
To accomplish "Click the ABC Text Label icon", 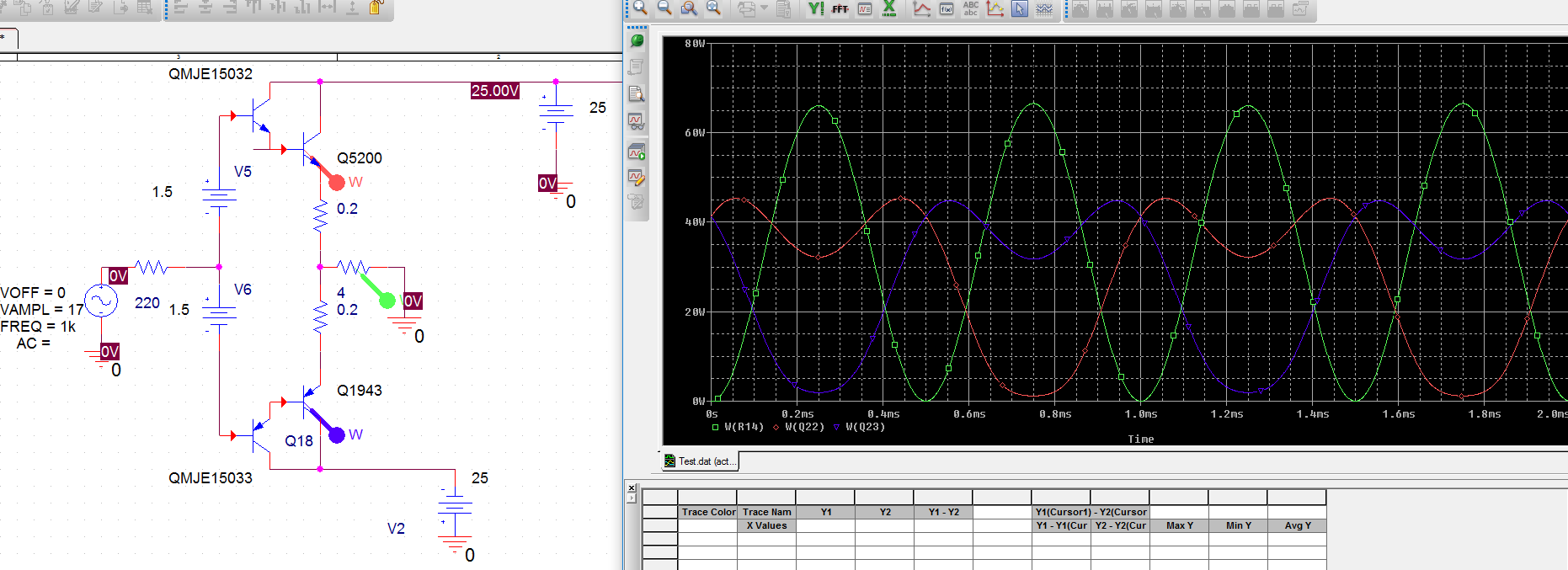I will [x=971, y=8].
